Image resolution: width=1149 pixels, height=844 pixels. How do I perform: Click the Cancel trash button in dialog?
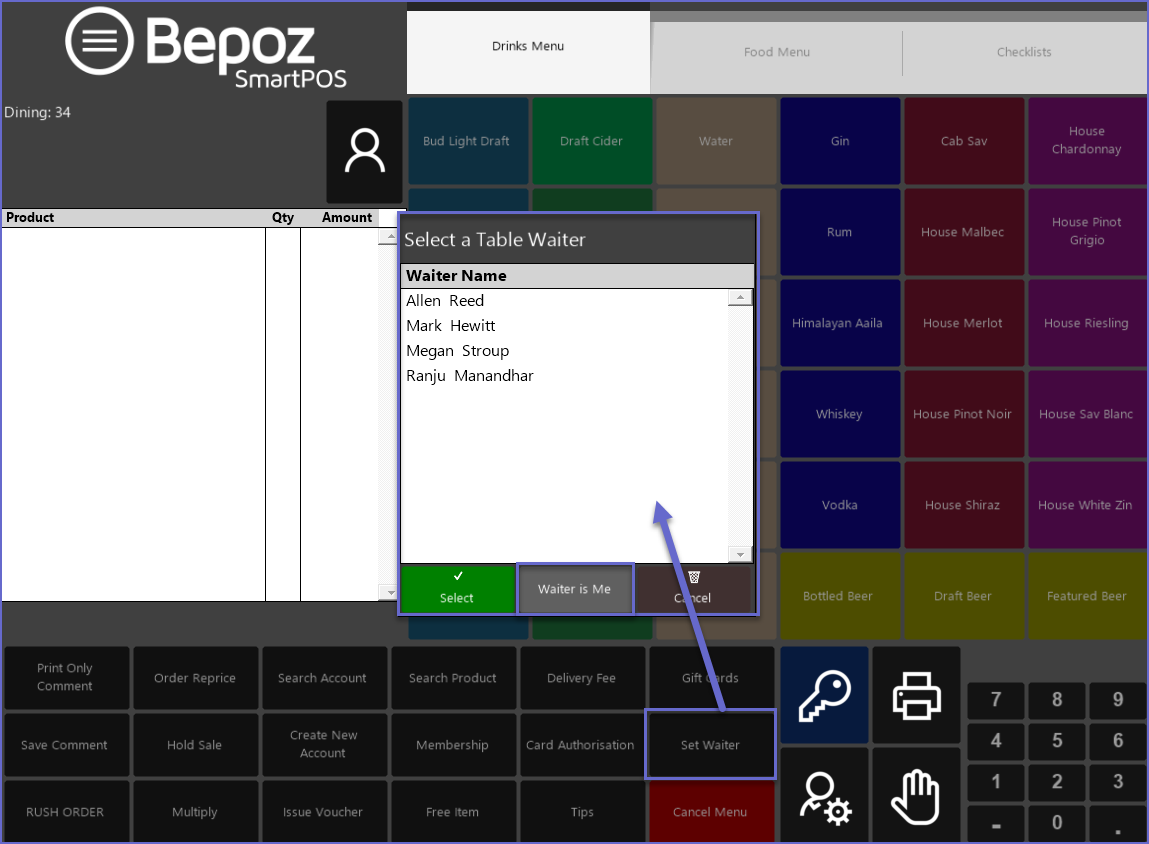coord(693,588)
